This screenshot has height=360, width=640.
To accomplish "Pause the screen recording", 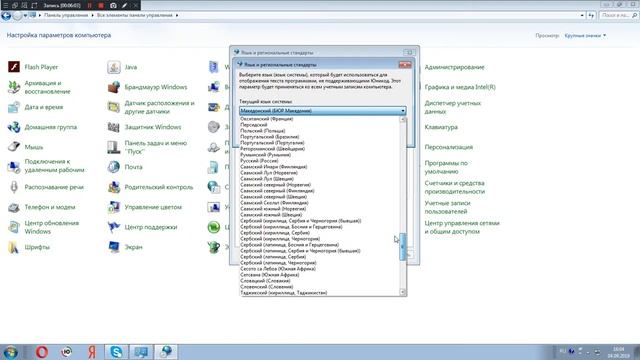I will pos(90,5).
